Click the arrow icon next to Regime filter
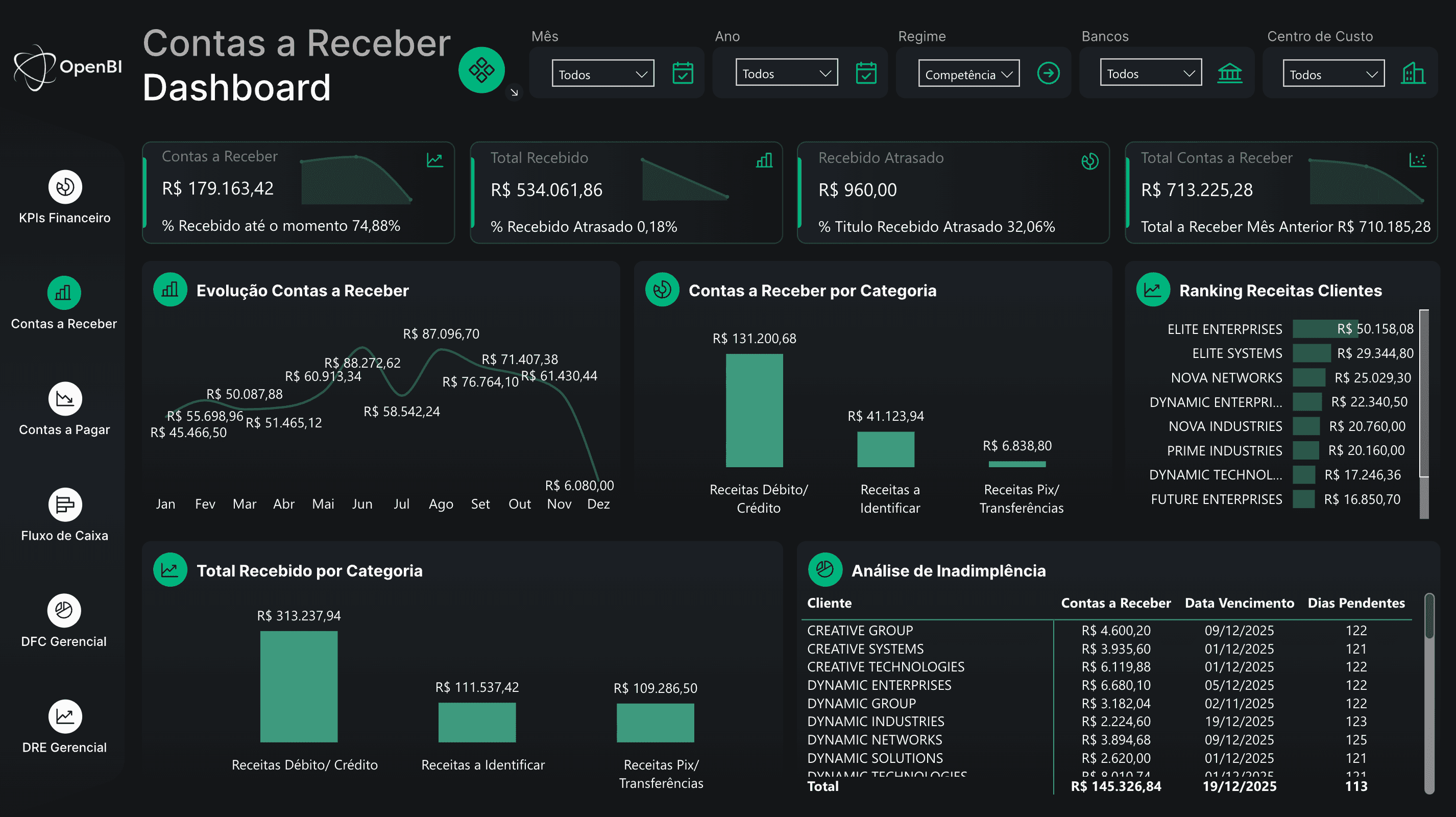The image size is (1456, 817). tap(1049, 73)
